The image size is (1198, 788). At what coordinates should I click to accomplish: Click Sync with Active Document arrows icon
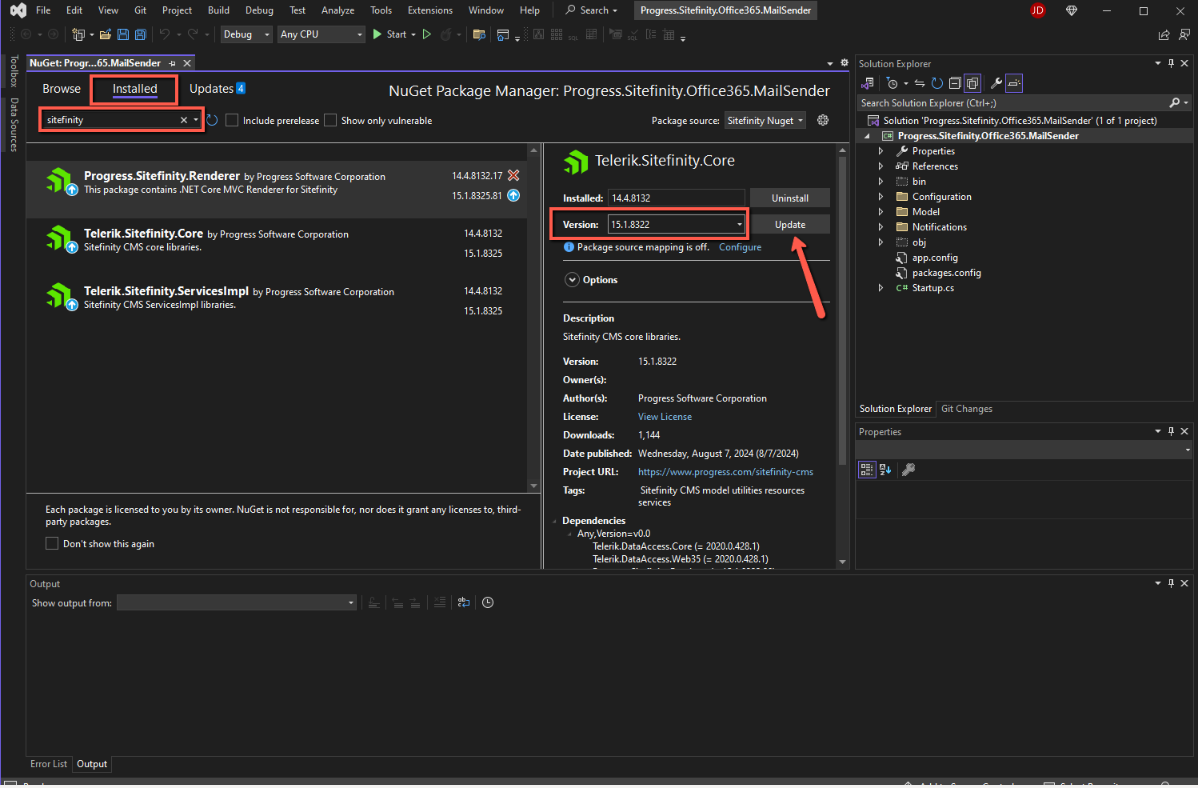point(920,83)
